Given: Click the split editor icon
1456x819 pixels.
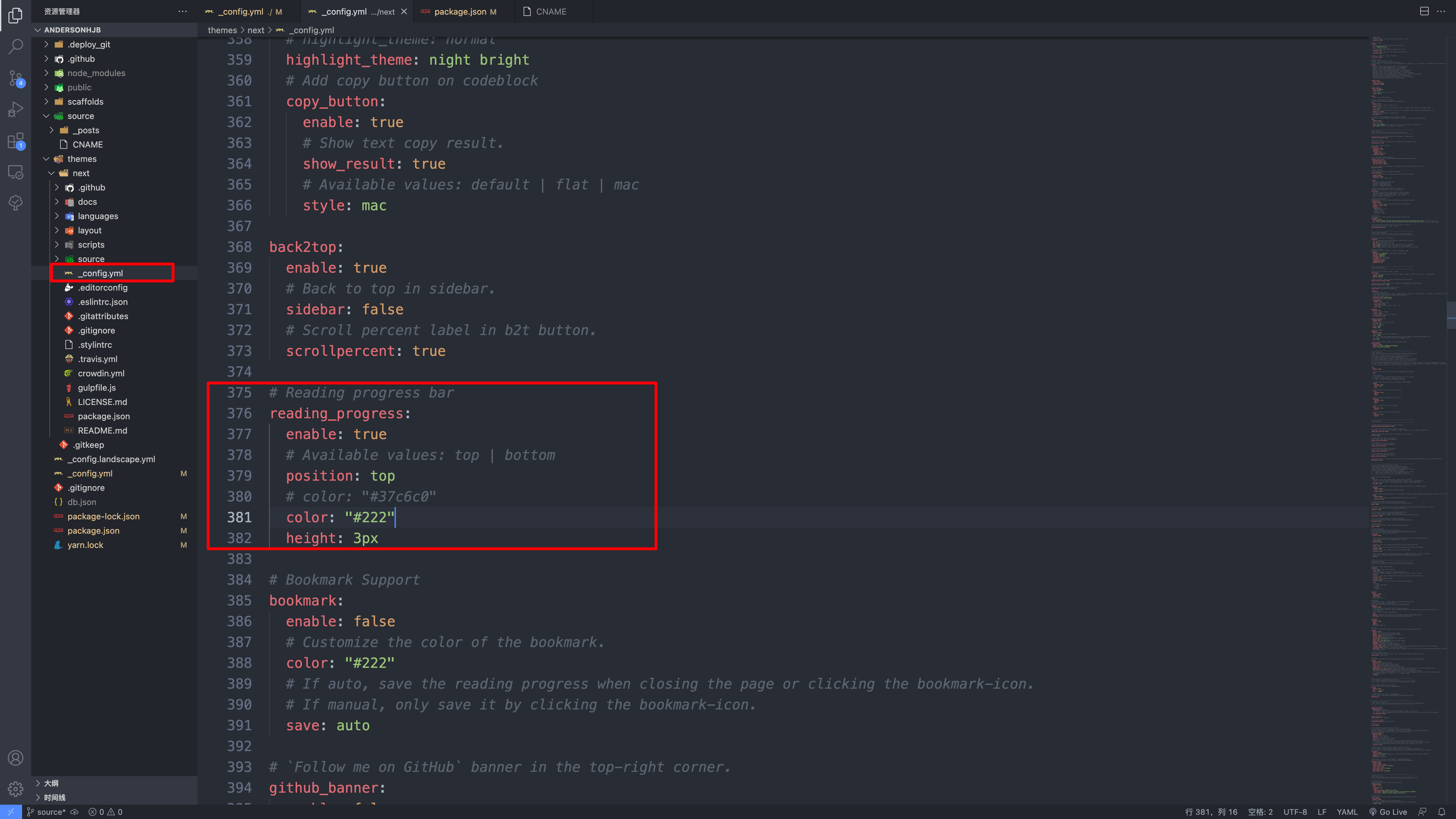Looking at the screenshot, I should pyautogui.click(x=1424, y=11).
